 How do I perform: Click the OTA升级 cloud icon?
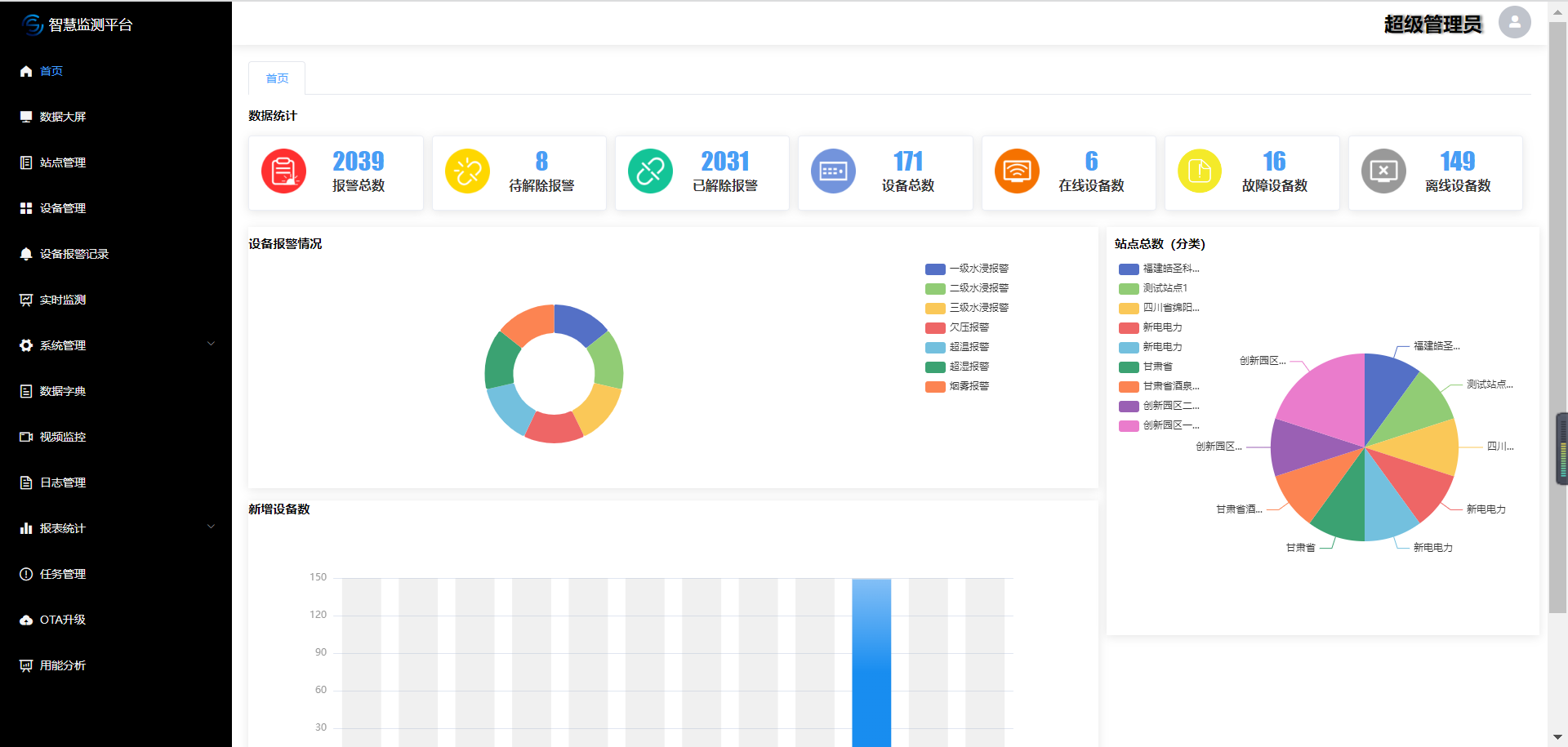click(26, 620)
